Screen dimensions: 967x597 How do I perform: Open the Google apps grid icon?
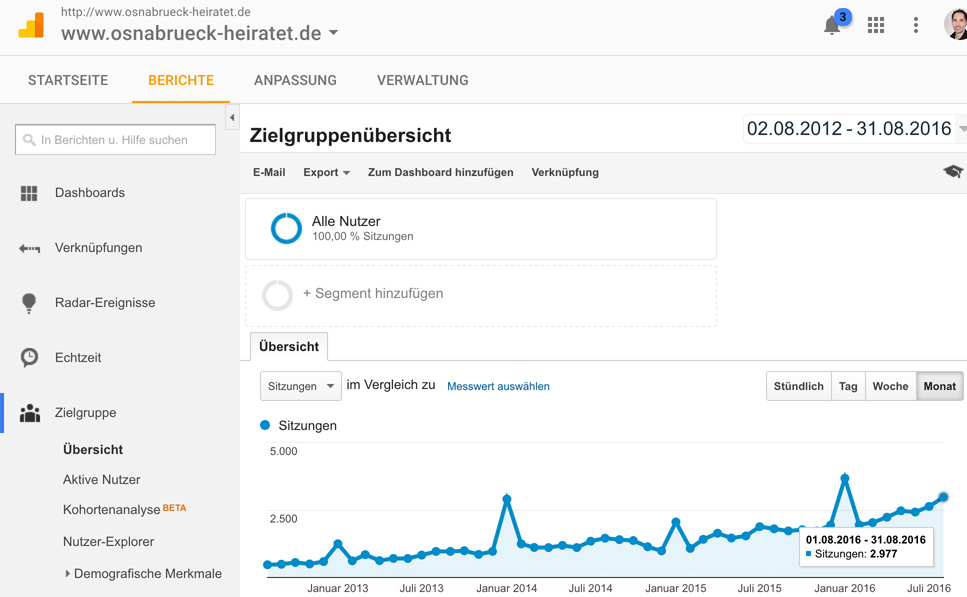point(876,25)
